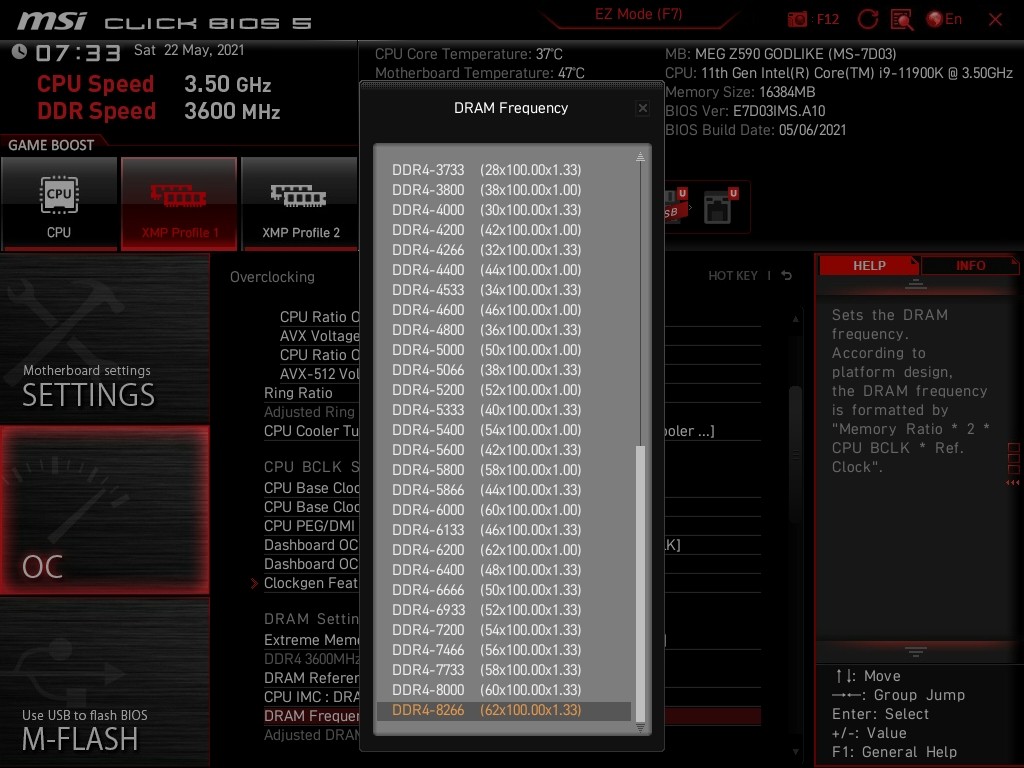Close the DRAM Frequency popup
This screenshot has width=1024, height=768.
click(643, 108)
